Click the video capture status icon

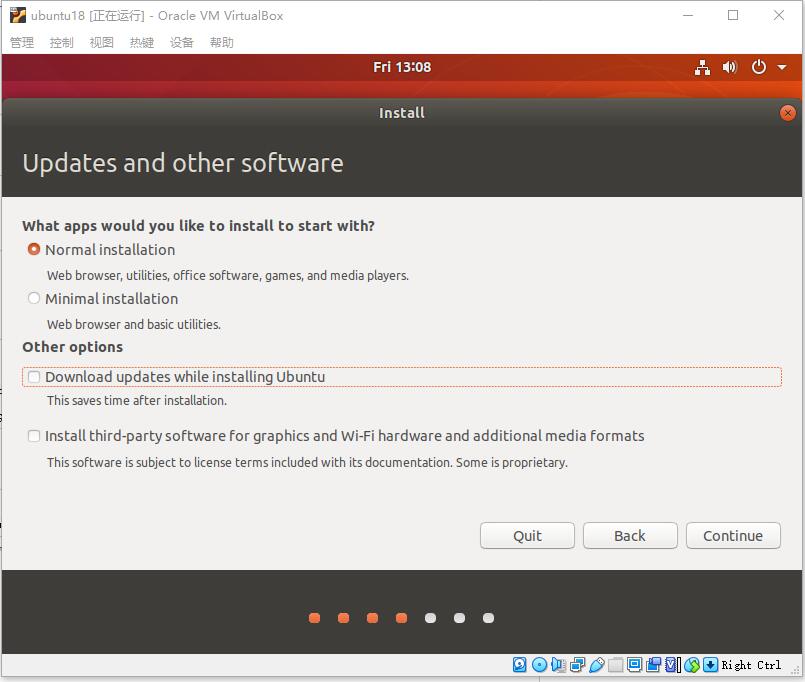(654, 665)
